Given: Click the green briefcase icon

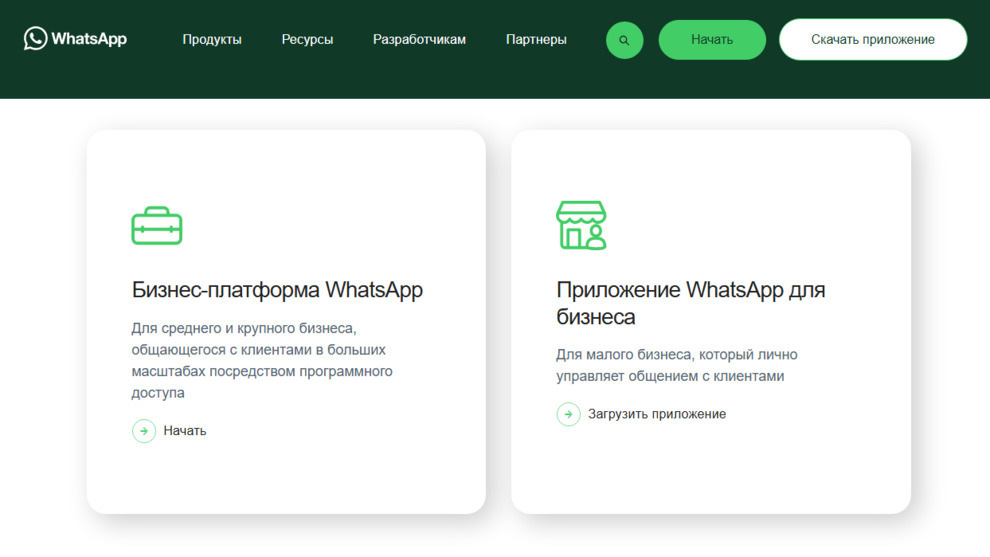Looking at the screenshot, I should tap(157, 225).
